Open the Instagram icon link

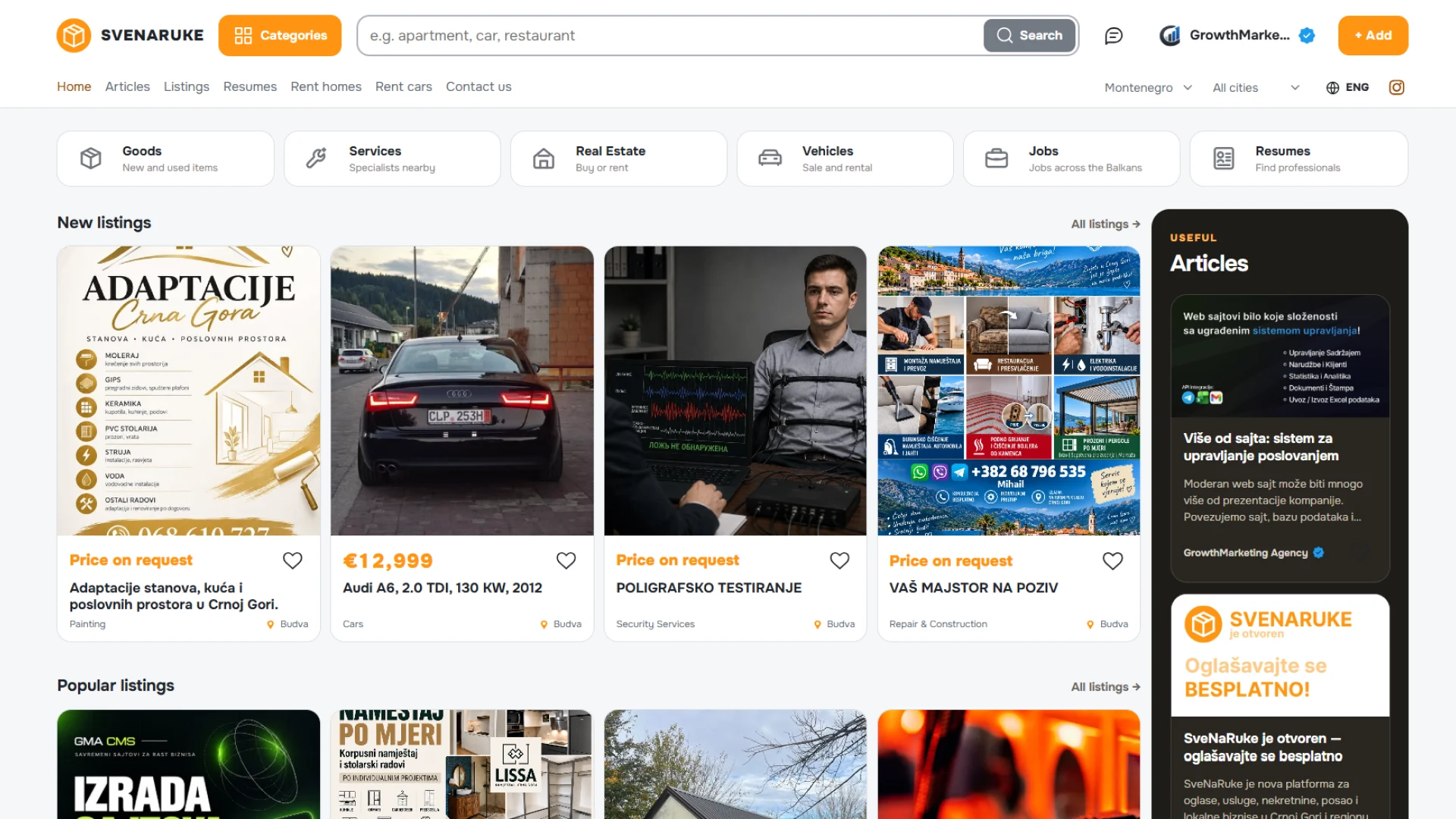1396,87
